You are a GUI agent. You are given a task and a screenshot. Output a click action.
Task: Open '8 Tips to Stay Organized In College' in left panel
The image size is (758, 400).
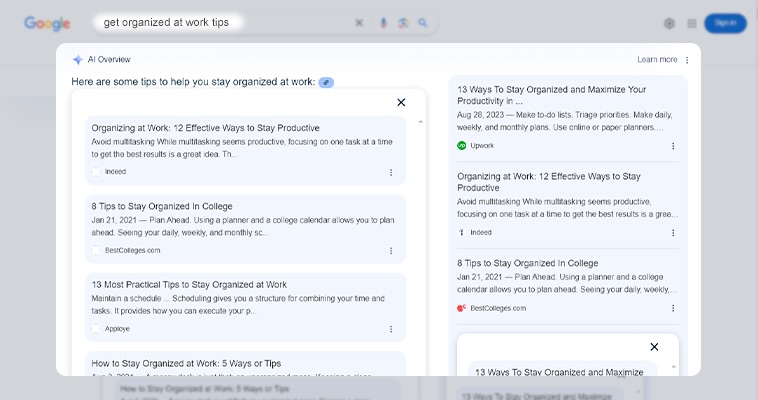click(162, 207)
